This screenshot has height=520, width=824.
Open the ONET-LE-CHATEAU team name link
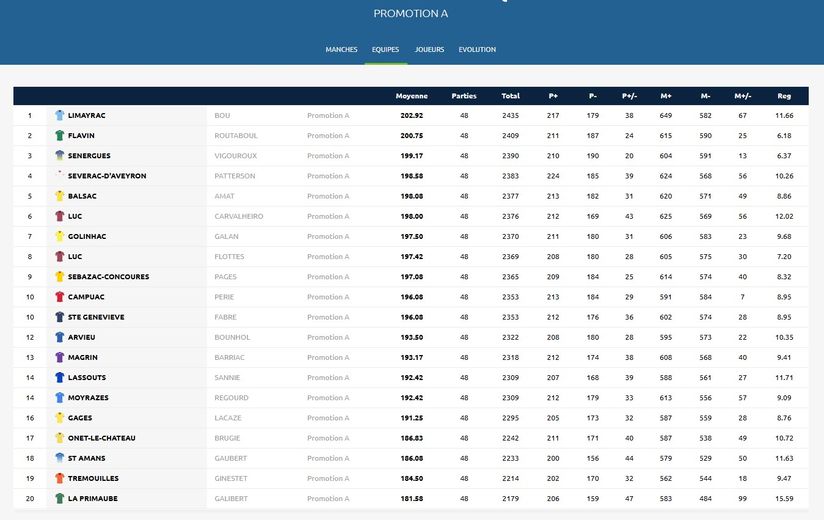(x=101, y=438)
